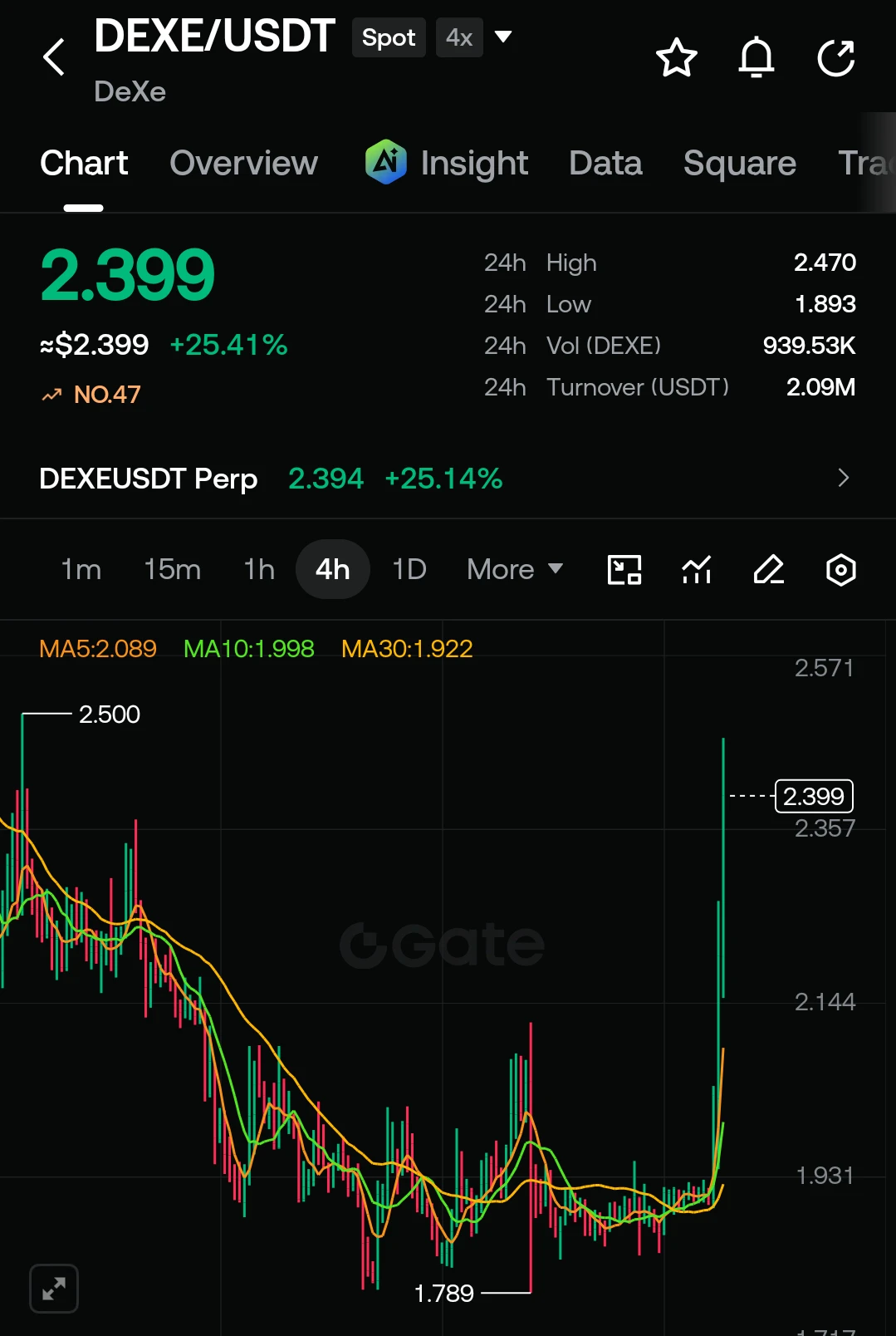Screen dimensions: 896x1336
Task: Select the 15m timeframe
Action: pos(172,570)
